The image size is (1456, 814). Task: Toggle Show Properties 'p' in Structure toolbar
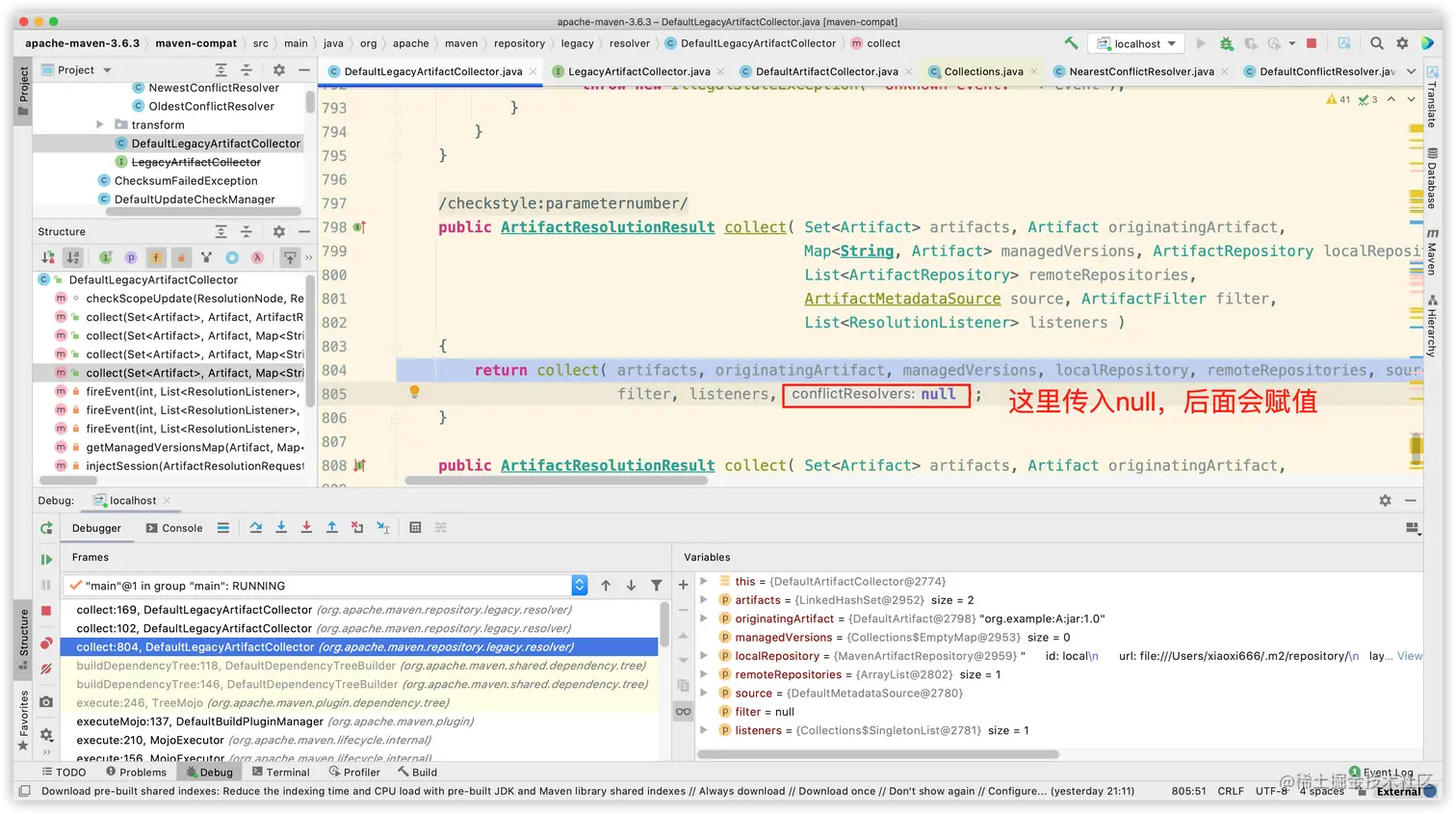(131, 257)
